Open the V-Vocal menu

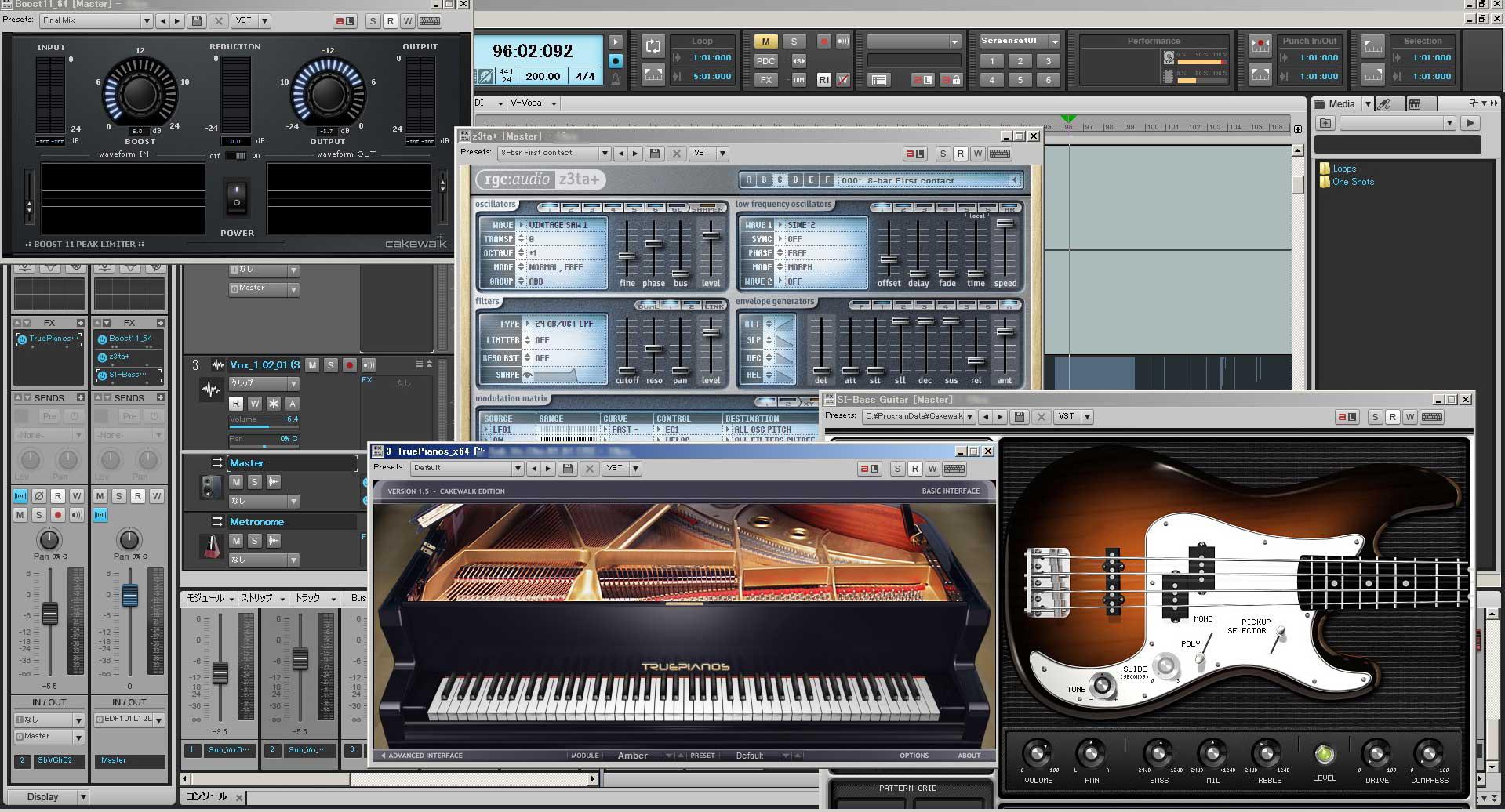pyautogui.click(x=533, y=103)
